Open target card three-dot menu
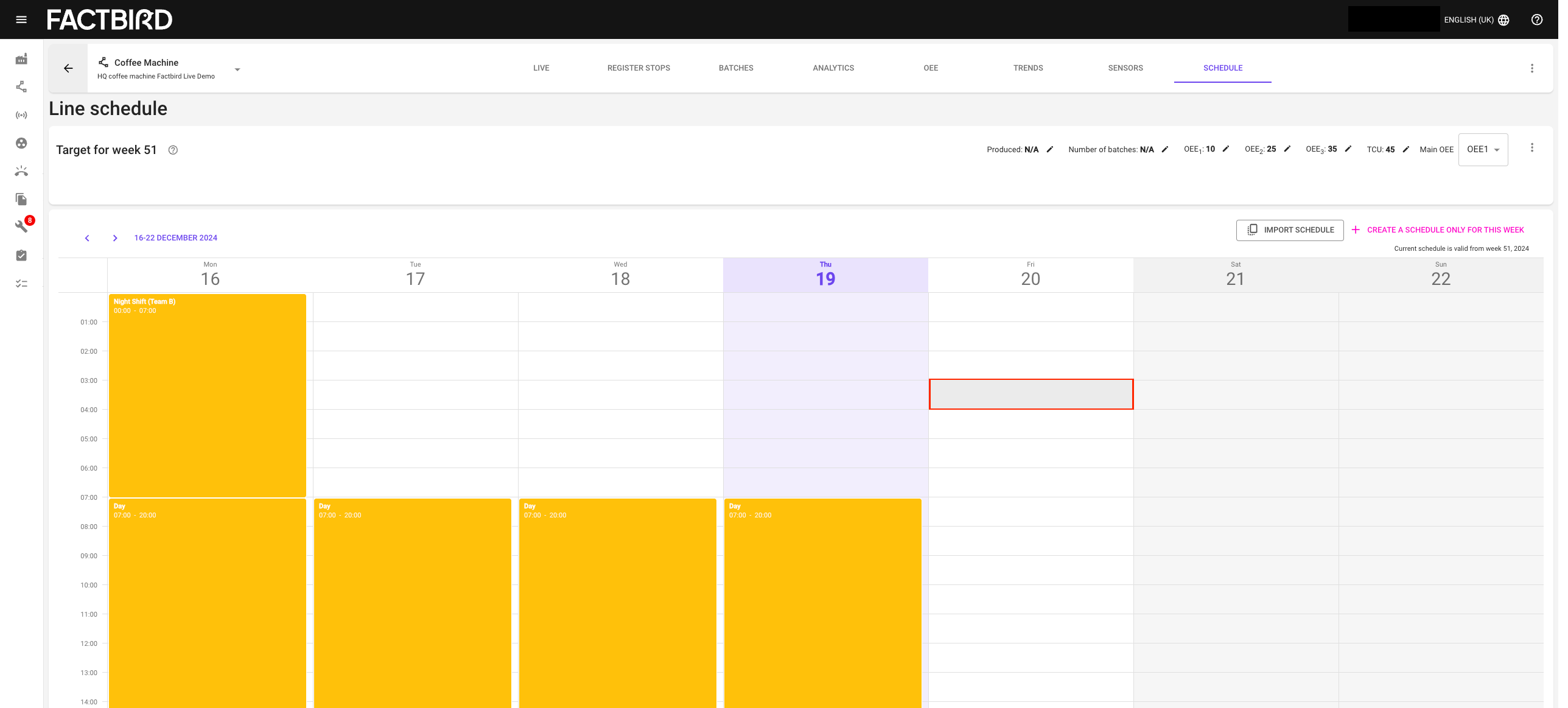The image size is (1568, 708). point(1532,148)
